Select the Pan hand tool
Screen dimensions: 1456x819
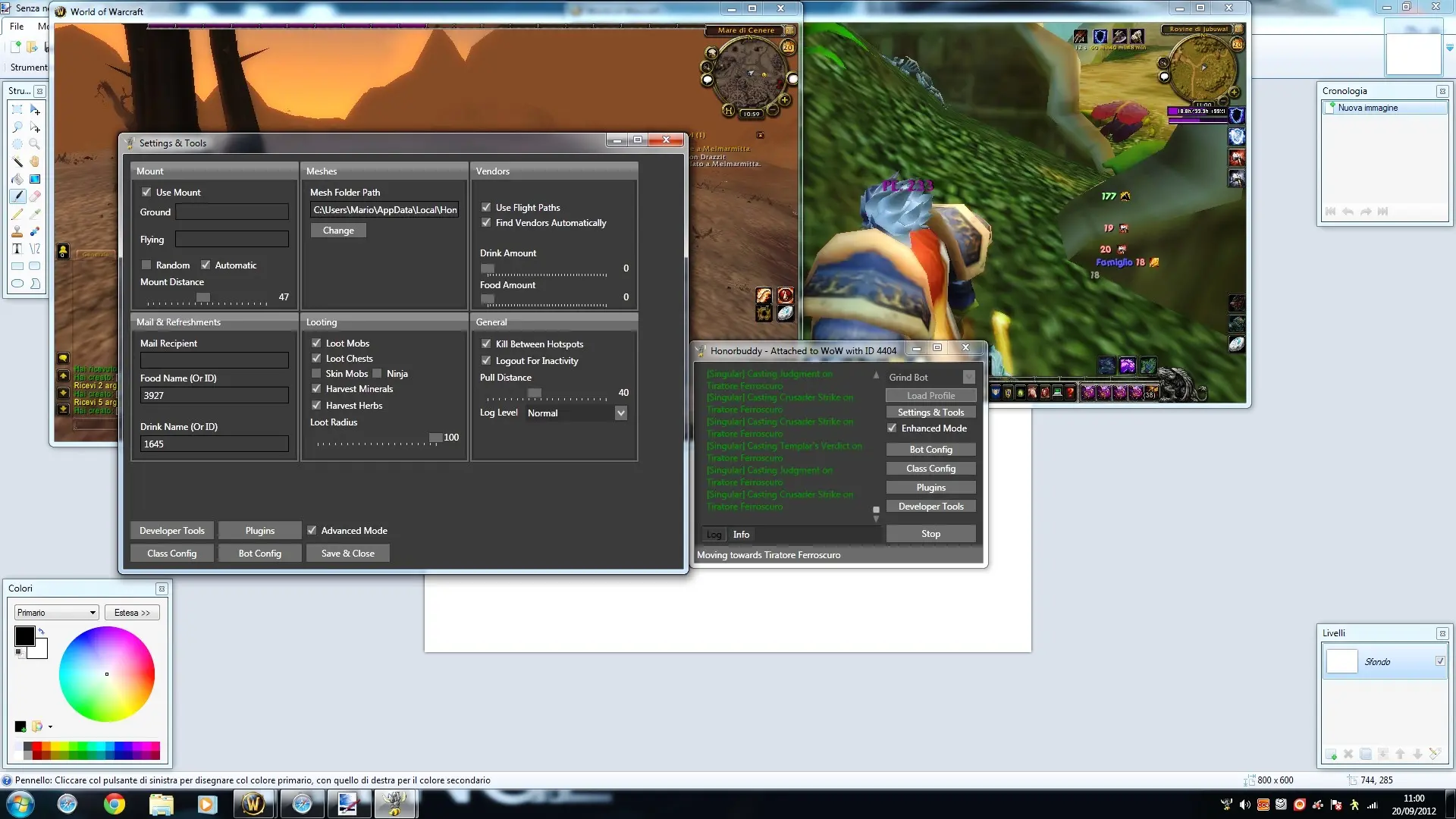pos(35,162)
